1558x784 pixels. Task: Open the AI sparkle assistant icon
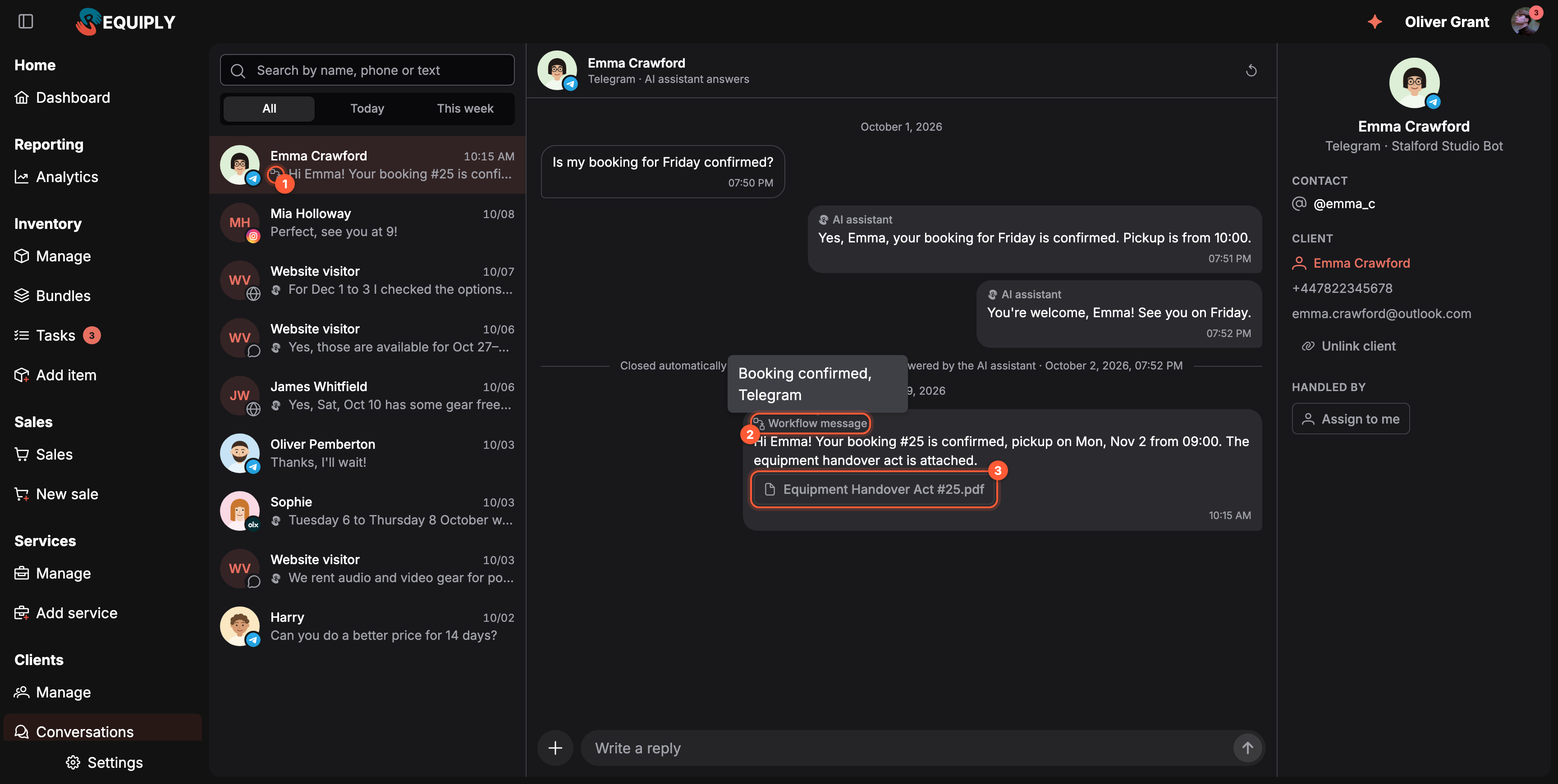point(1375,22)
